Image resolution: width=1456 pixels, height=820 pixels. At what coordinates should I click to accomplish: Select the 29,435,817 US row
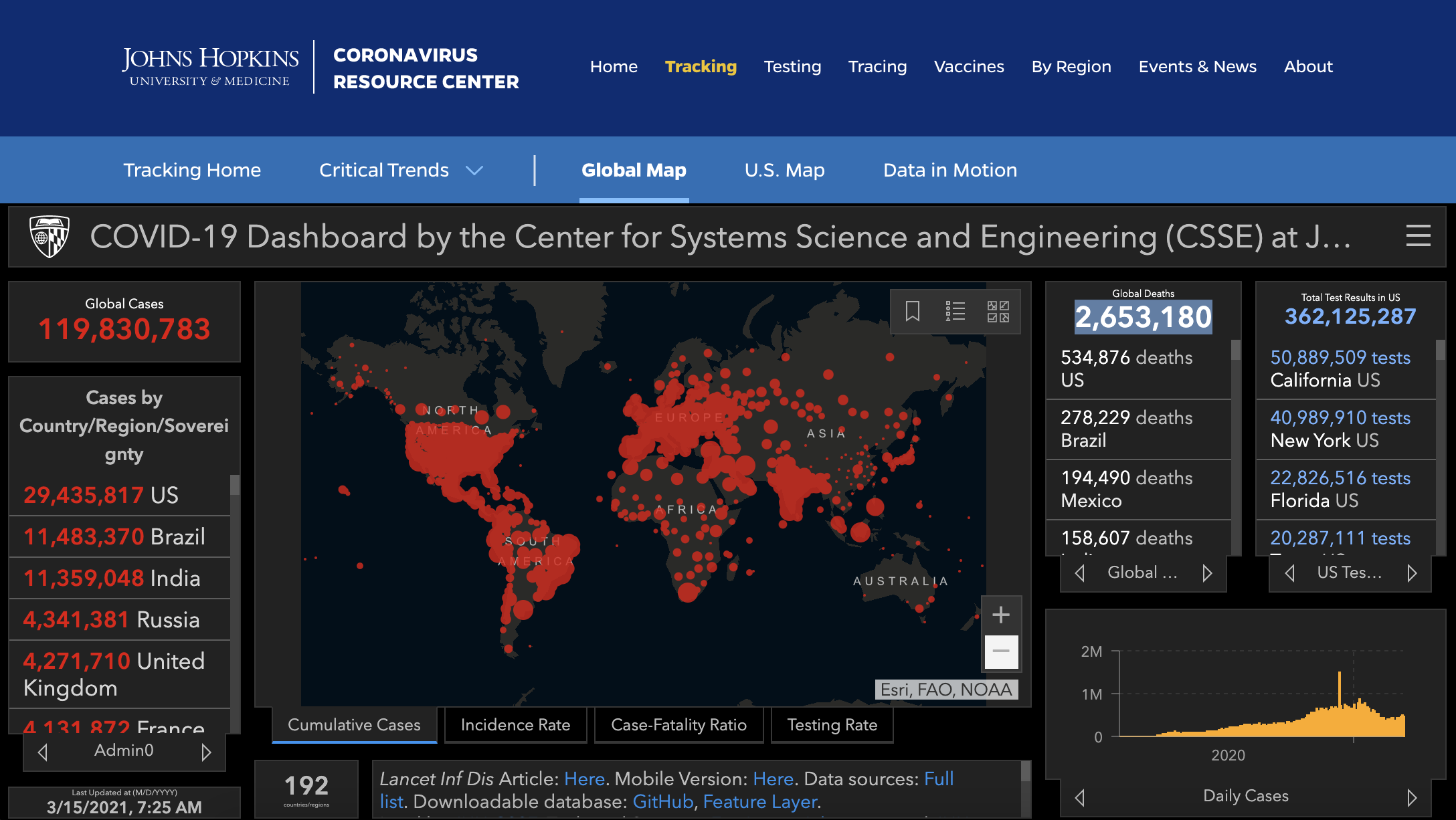120,496
